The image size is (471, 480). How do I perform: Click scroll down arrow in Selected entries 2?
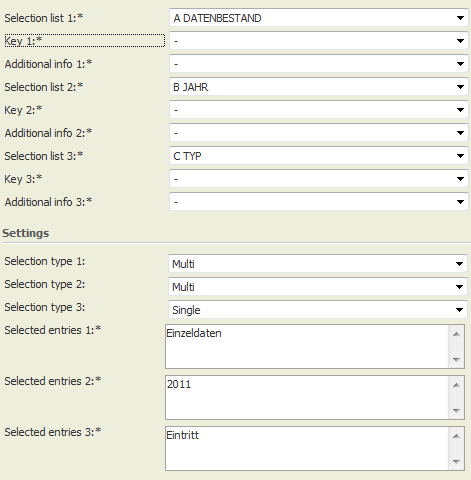pos(456,410)
